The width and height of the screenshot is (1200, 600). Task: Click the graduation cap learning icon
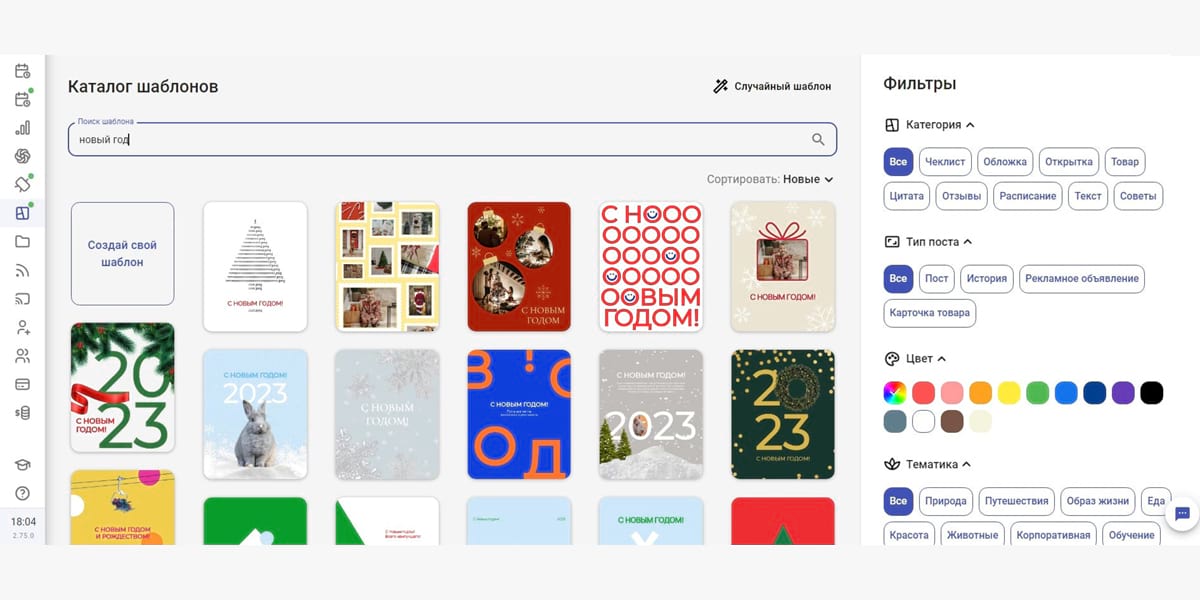click(x=22, y=464)
